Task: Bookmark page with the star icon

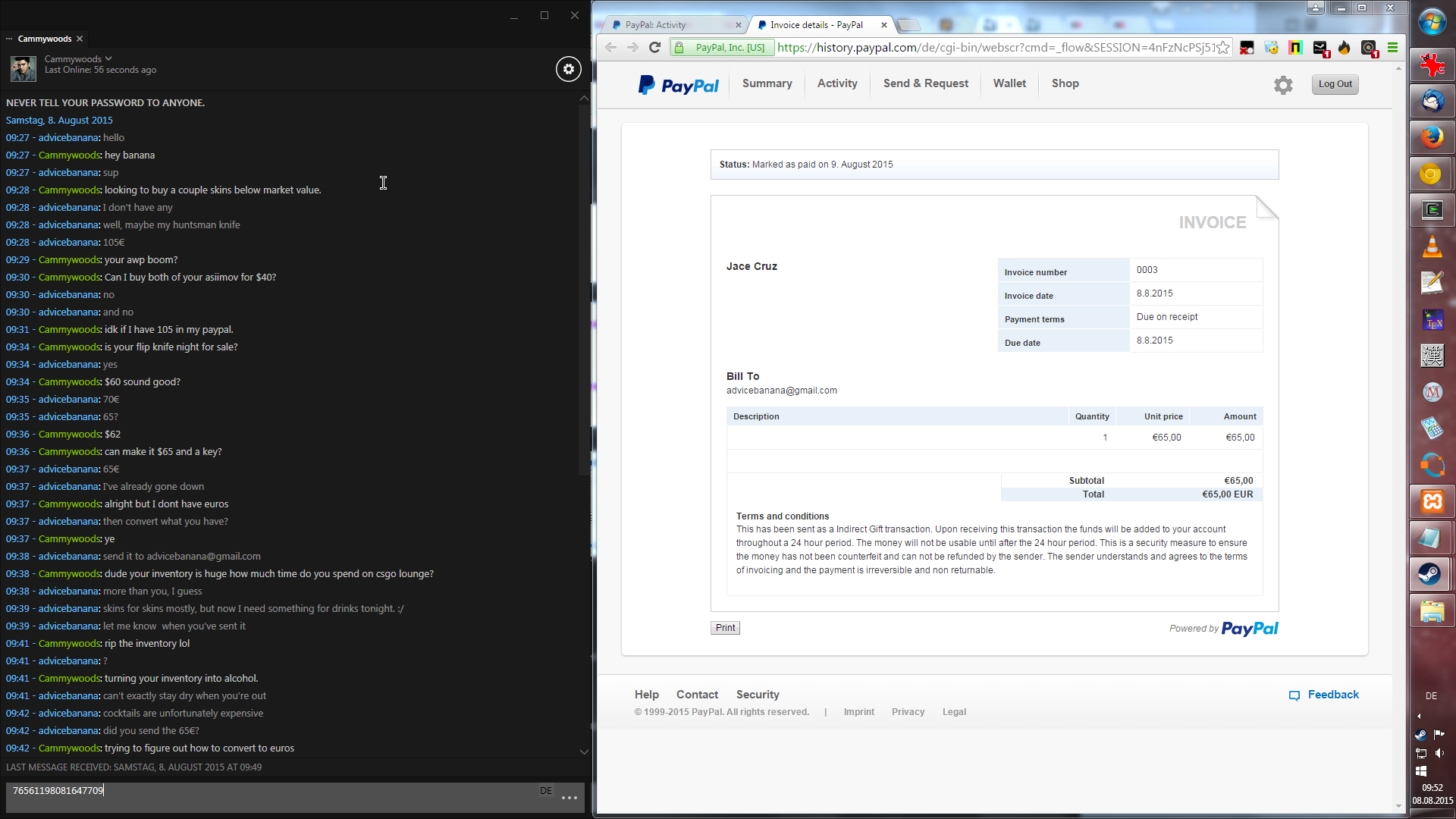Action: click(x=1223, y=48)
